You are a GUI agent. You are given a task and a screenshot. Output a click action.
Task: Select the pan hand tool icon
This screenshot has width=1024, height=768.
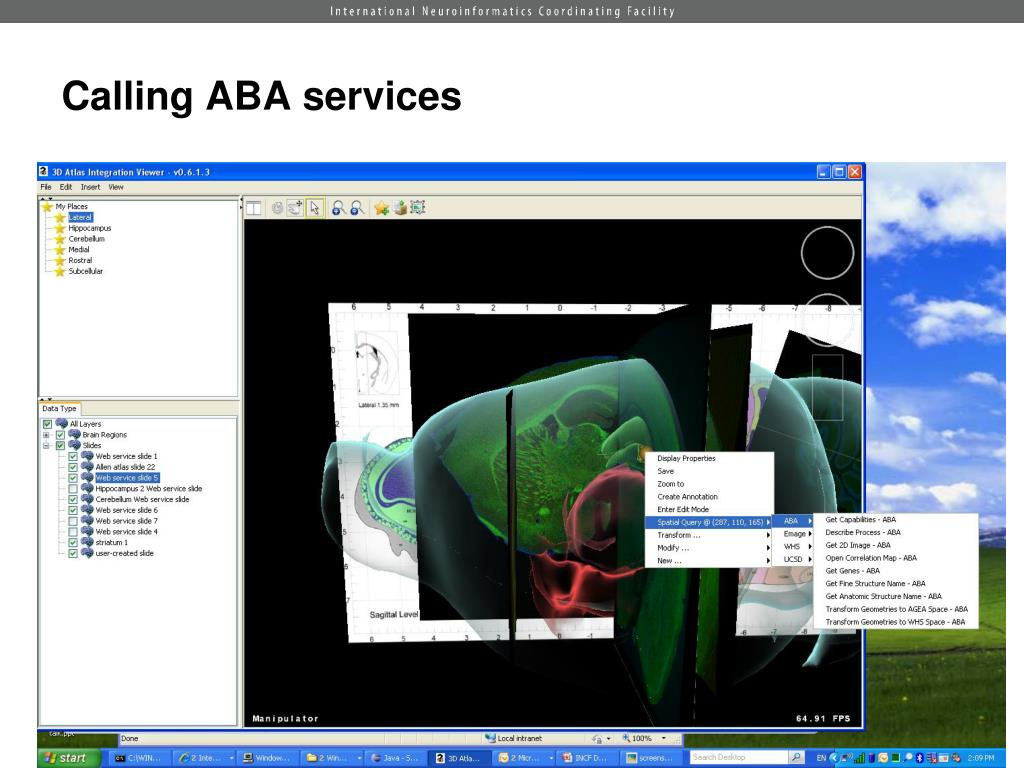[295, 208]
